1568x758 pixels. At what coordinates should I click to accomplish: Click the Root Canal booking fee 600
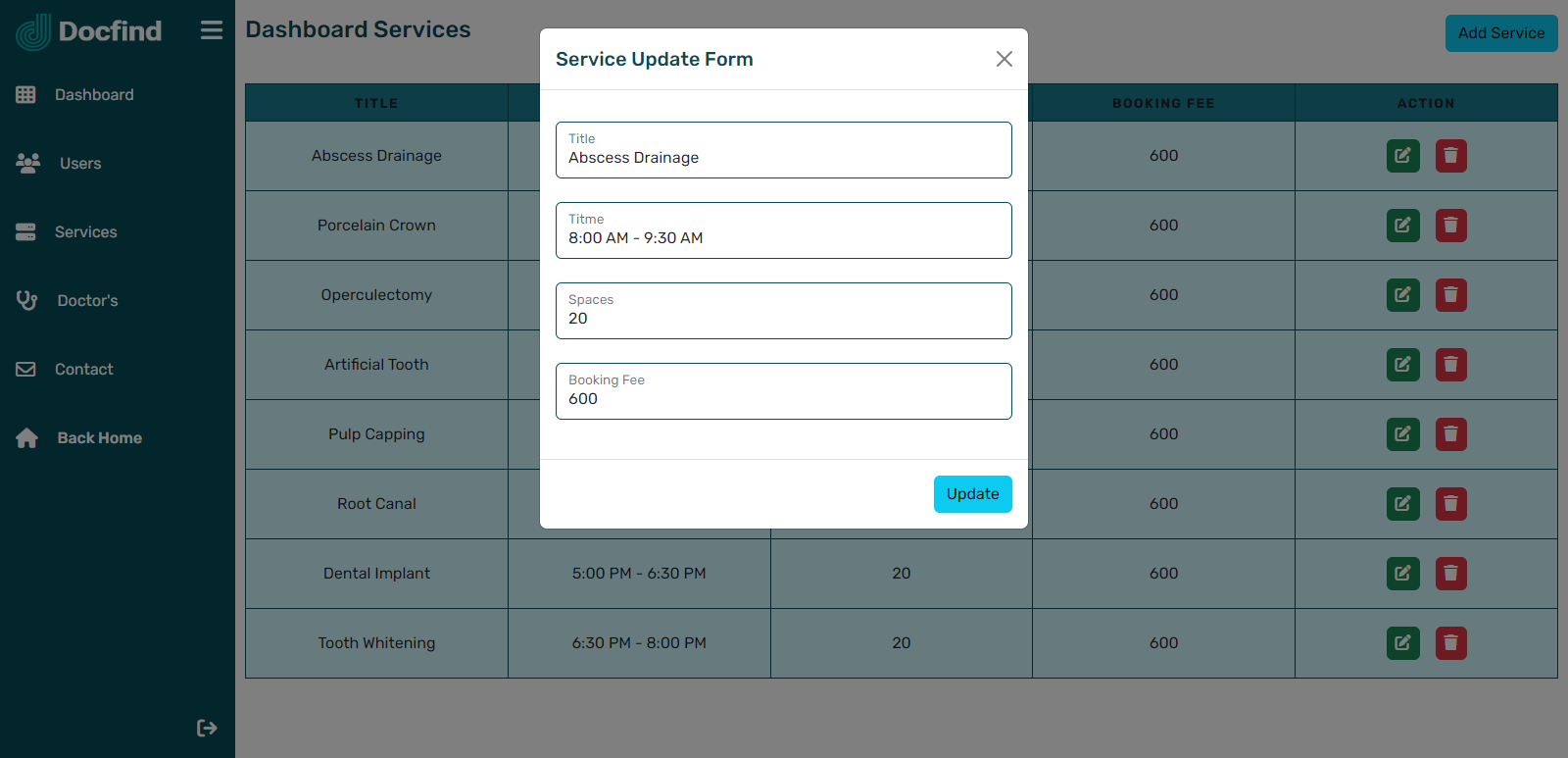[1163, 504]
